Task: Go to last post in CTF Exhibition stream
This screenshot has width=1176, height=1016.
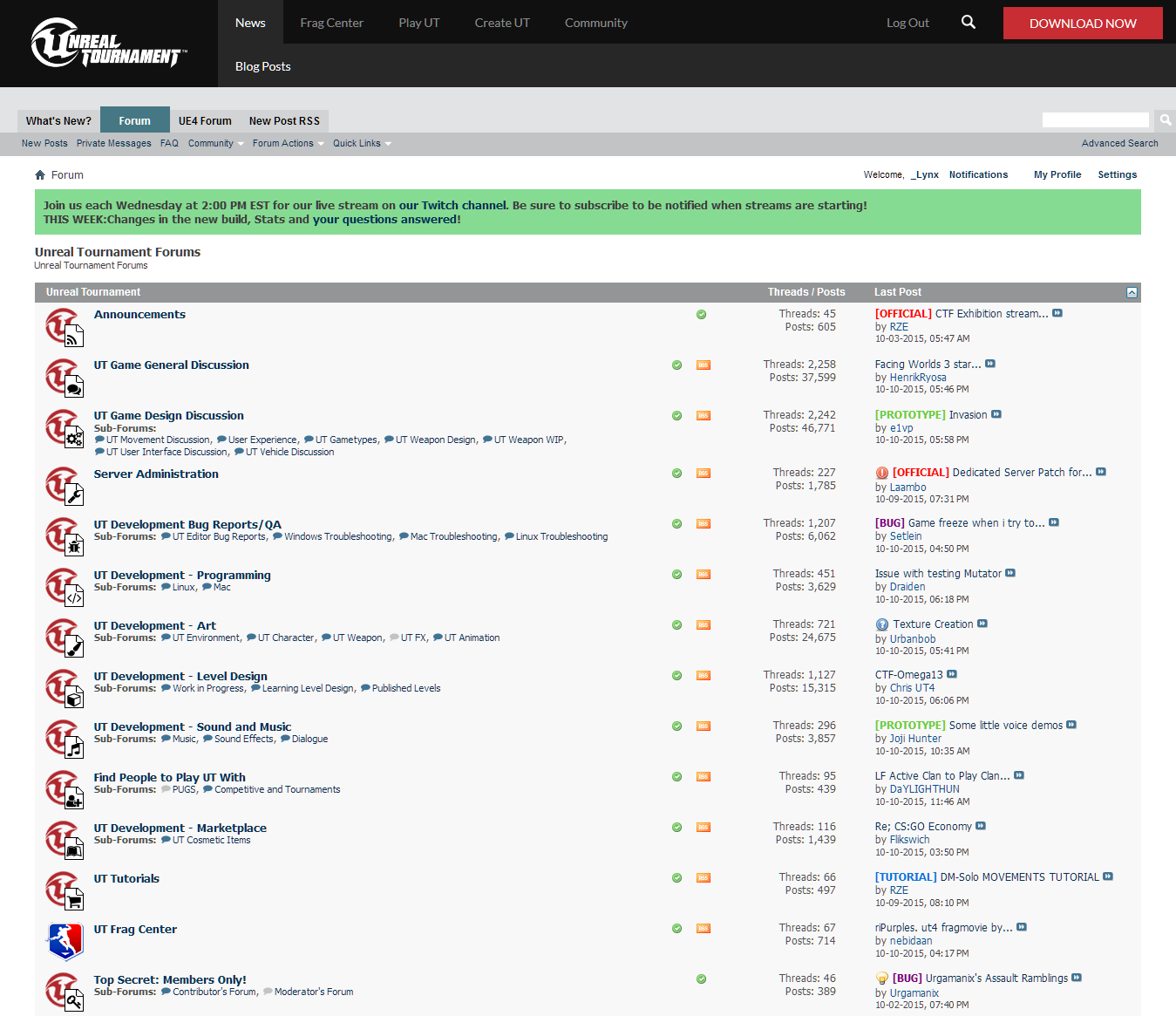Action: coord(1057,313)
